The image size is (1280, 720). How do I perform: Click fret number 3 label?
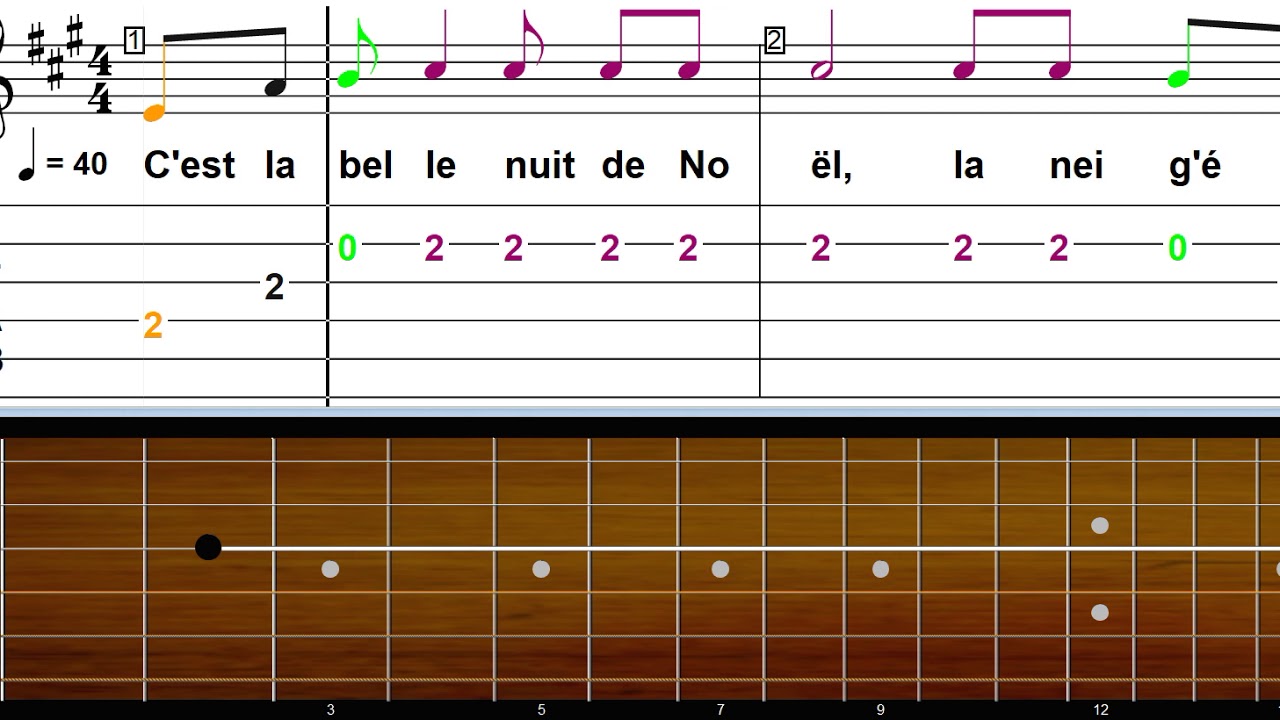point(330,710)
